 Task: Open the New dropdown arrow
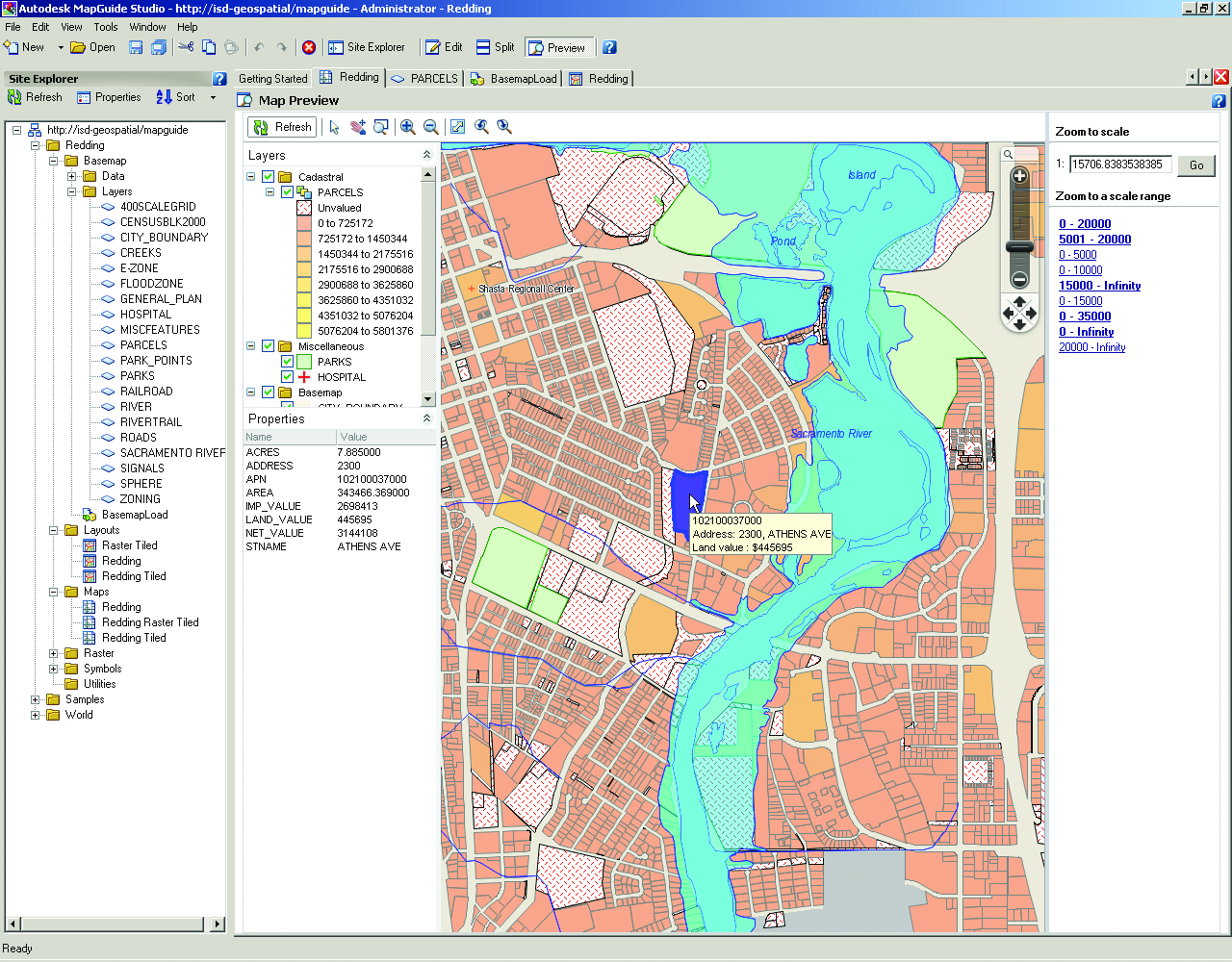click(x=61, y=47)
